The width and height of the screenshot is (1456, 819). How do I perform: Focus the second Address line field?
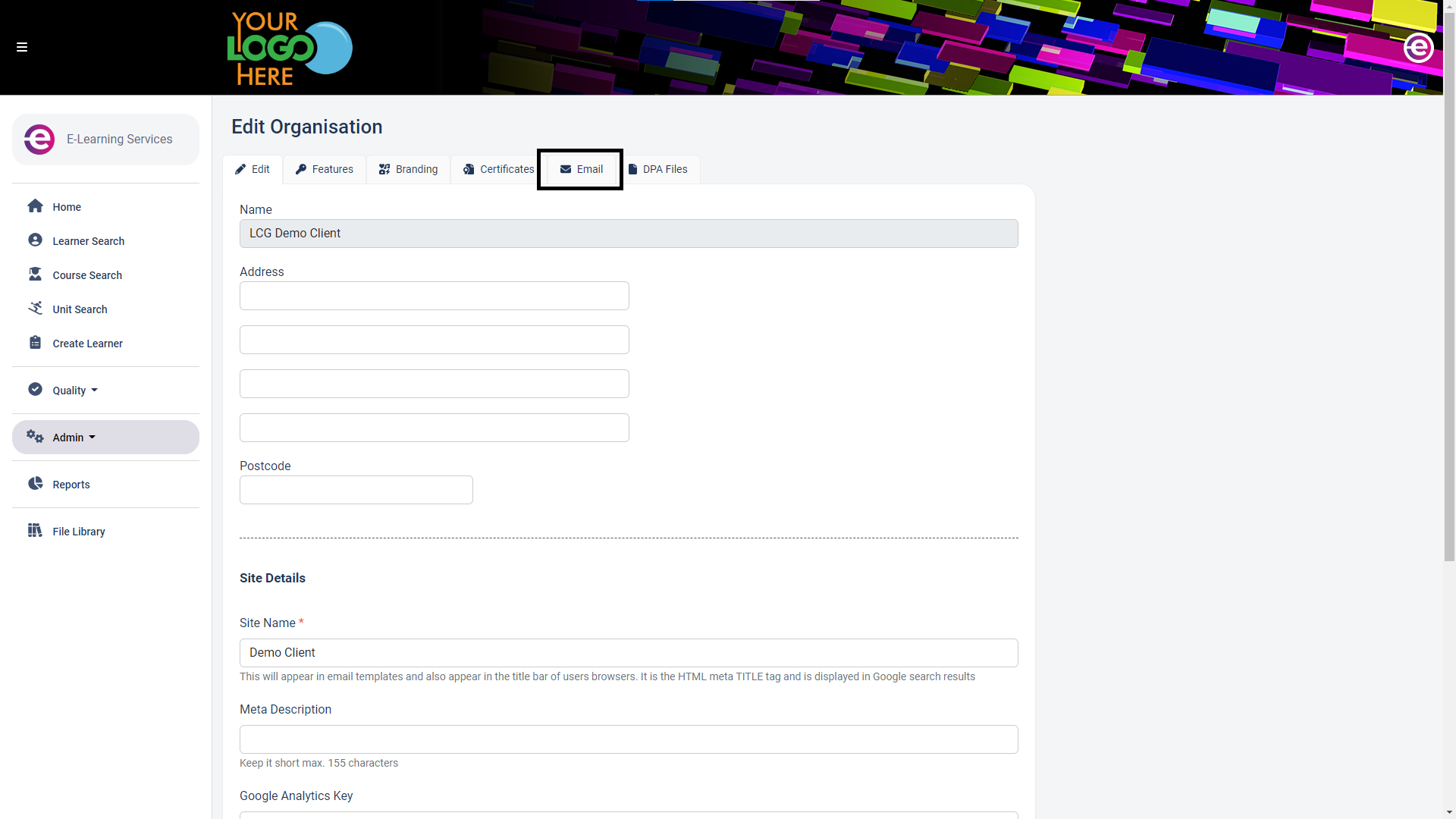(x=435, y=340)
